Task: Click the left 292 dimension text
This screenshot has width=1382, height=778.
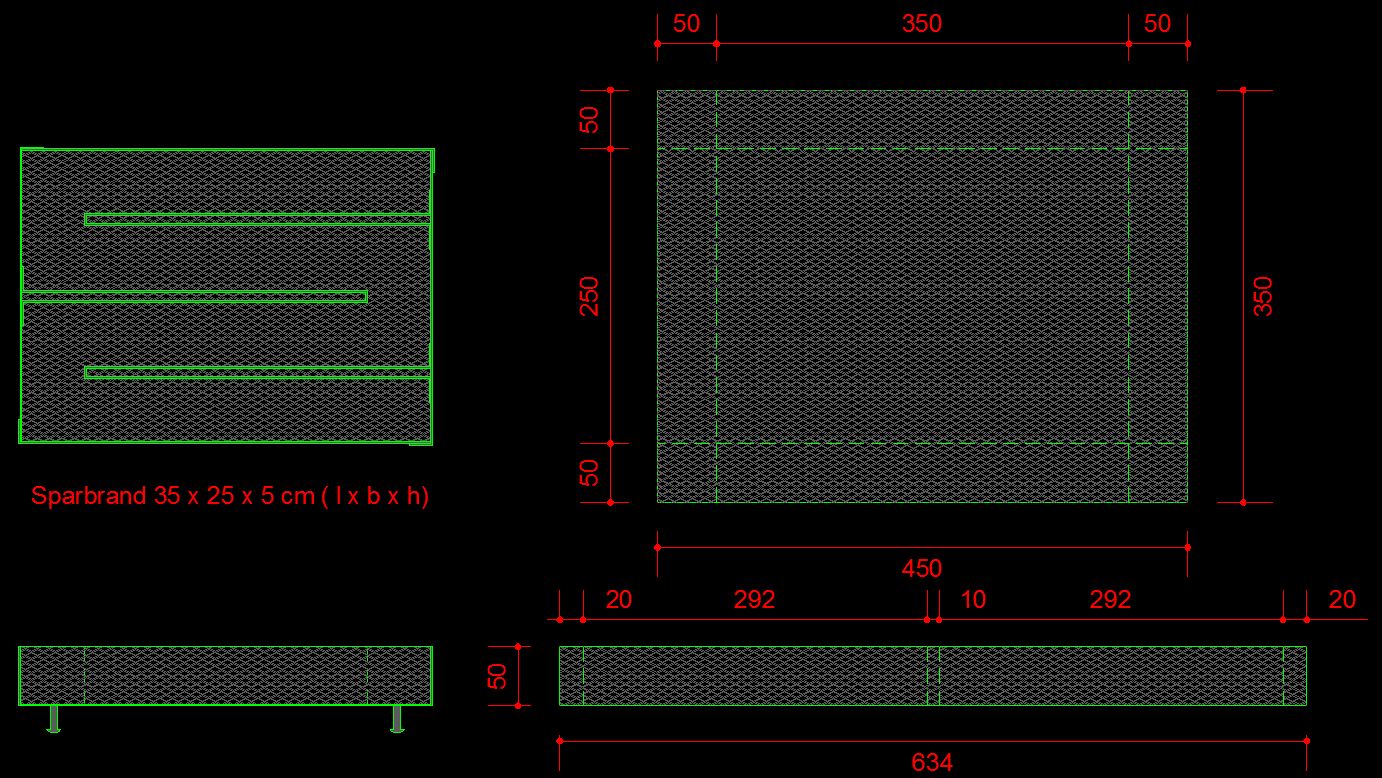Action: tap(754, 599)
